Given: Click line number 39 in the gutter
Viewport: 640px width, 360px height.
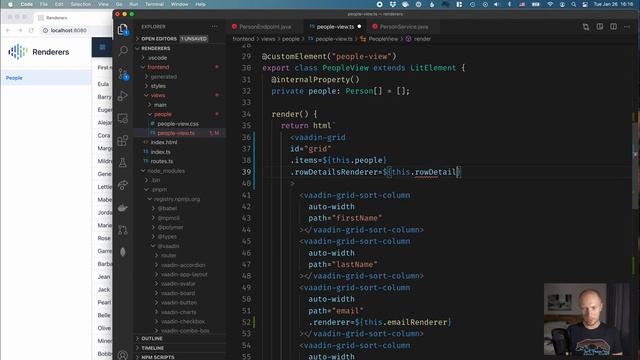Looking at the screenshot, I should point(246,172).
